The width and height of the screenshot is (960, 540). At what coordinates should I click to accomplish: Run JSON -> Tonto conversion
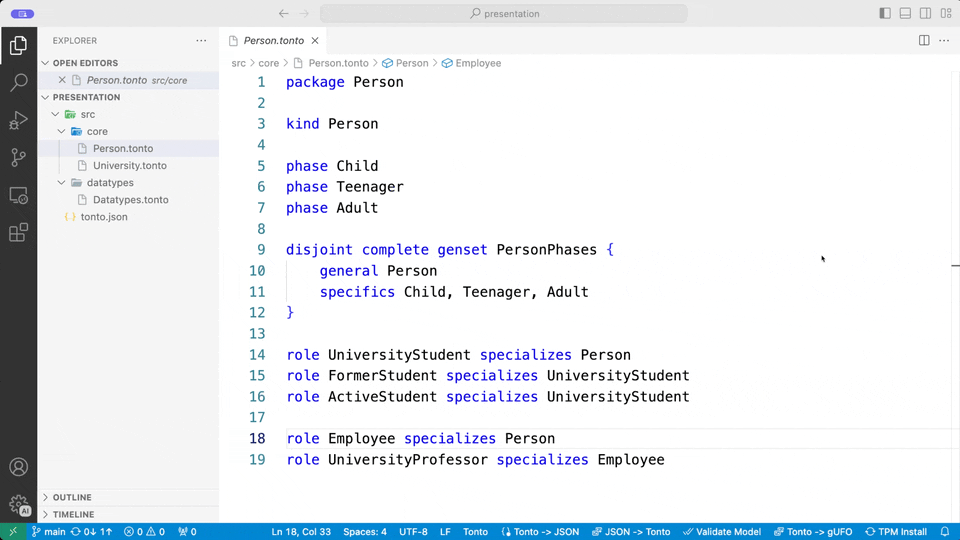click(631, 531)
